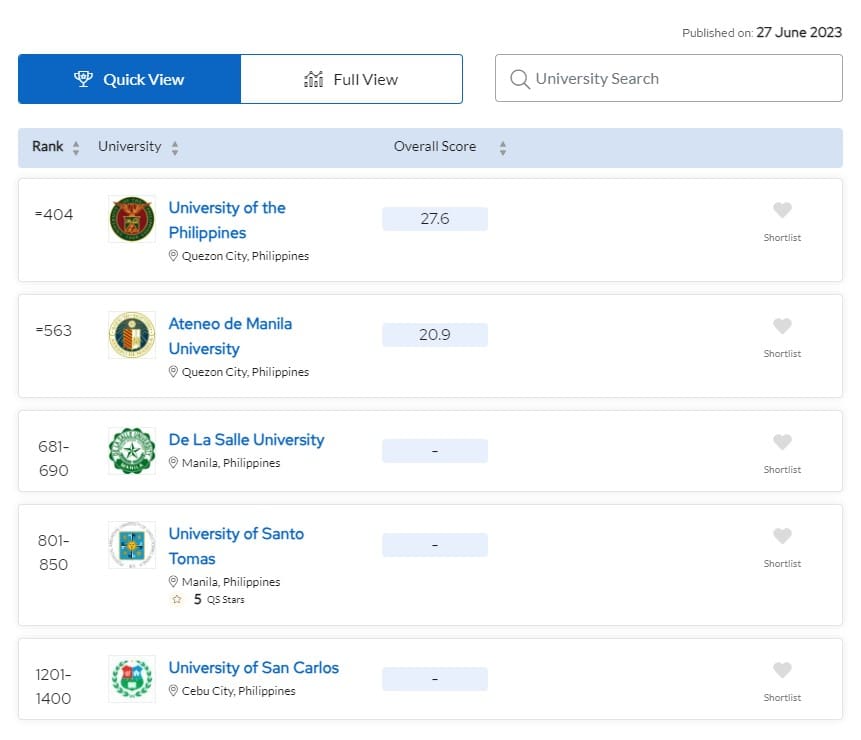Open University of San Carlos link
Viewport: 861px width, 740px height.
[254, 668]
